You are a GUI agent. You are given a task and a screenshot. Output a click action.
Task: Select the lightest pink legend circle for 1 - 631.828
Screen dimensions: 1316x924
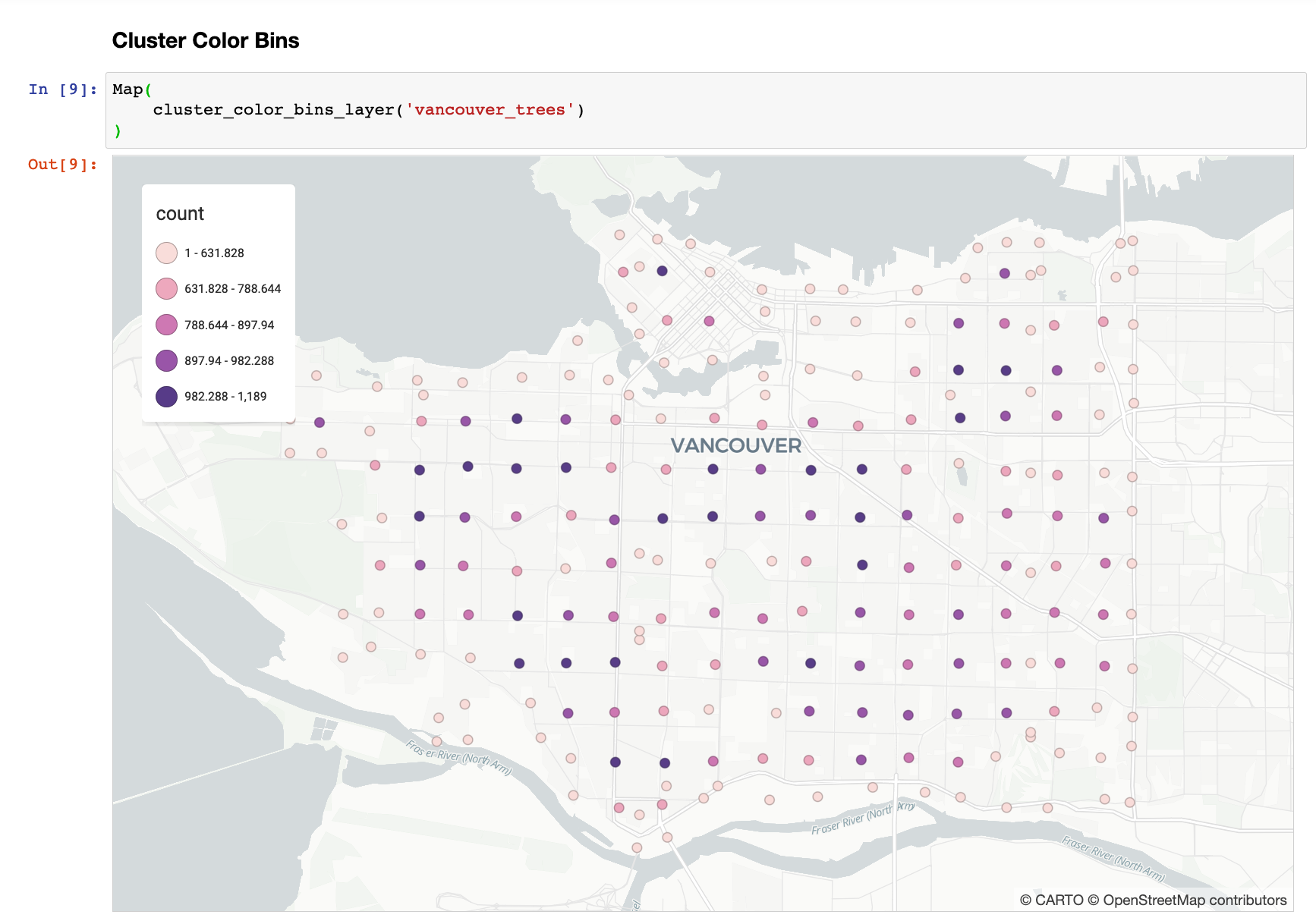coord(166,253)
